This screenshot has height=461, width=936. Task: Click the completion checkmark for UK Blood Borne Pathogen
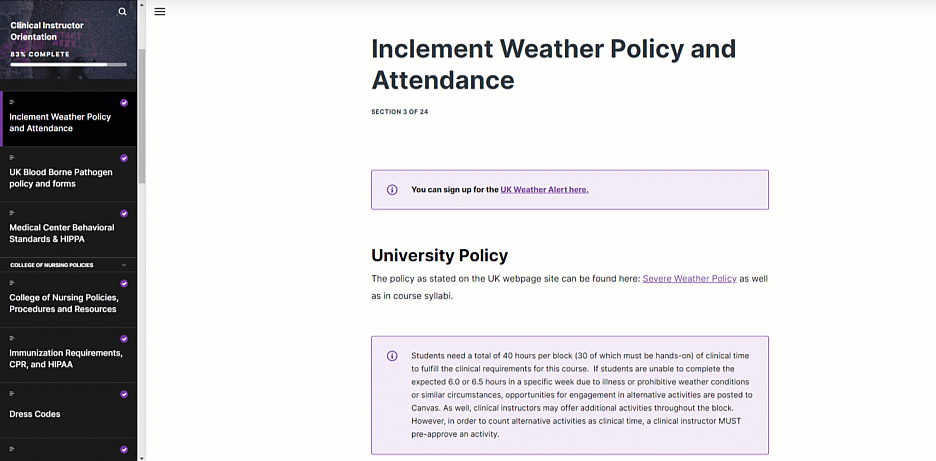124,158
